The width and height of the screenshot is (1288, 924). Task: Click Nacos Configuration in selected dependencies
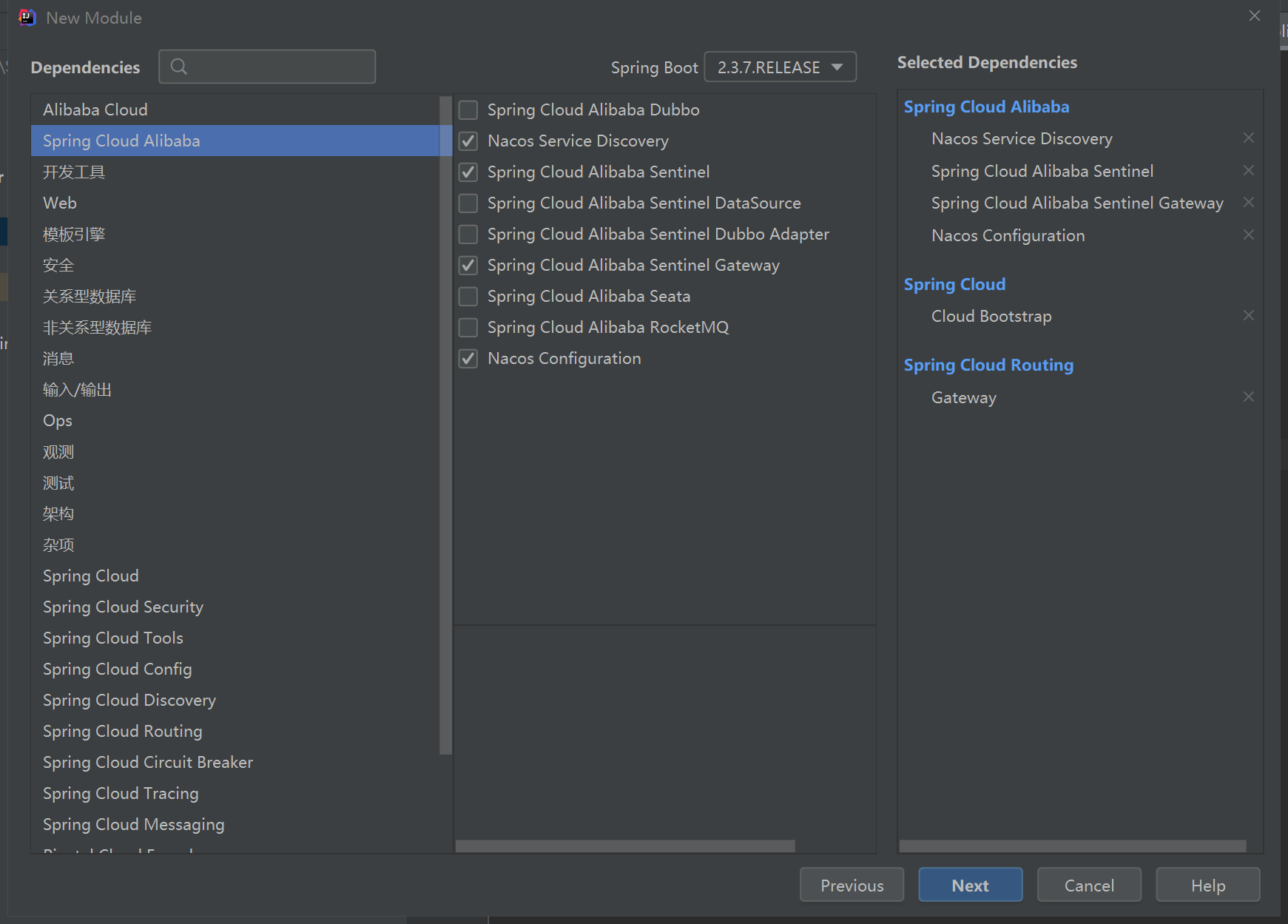(x=1008, y=235)
